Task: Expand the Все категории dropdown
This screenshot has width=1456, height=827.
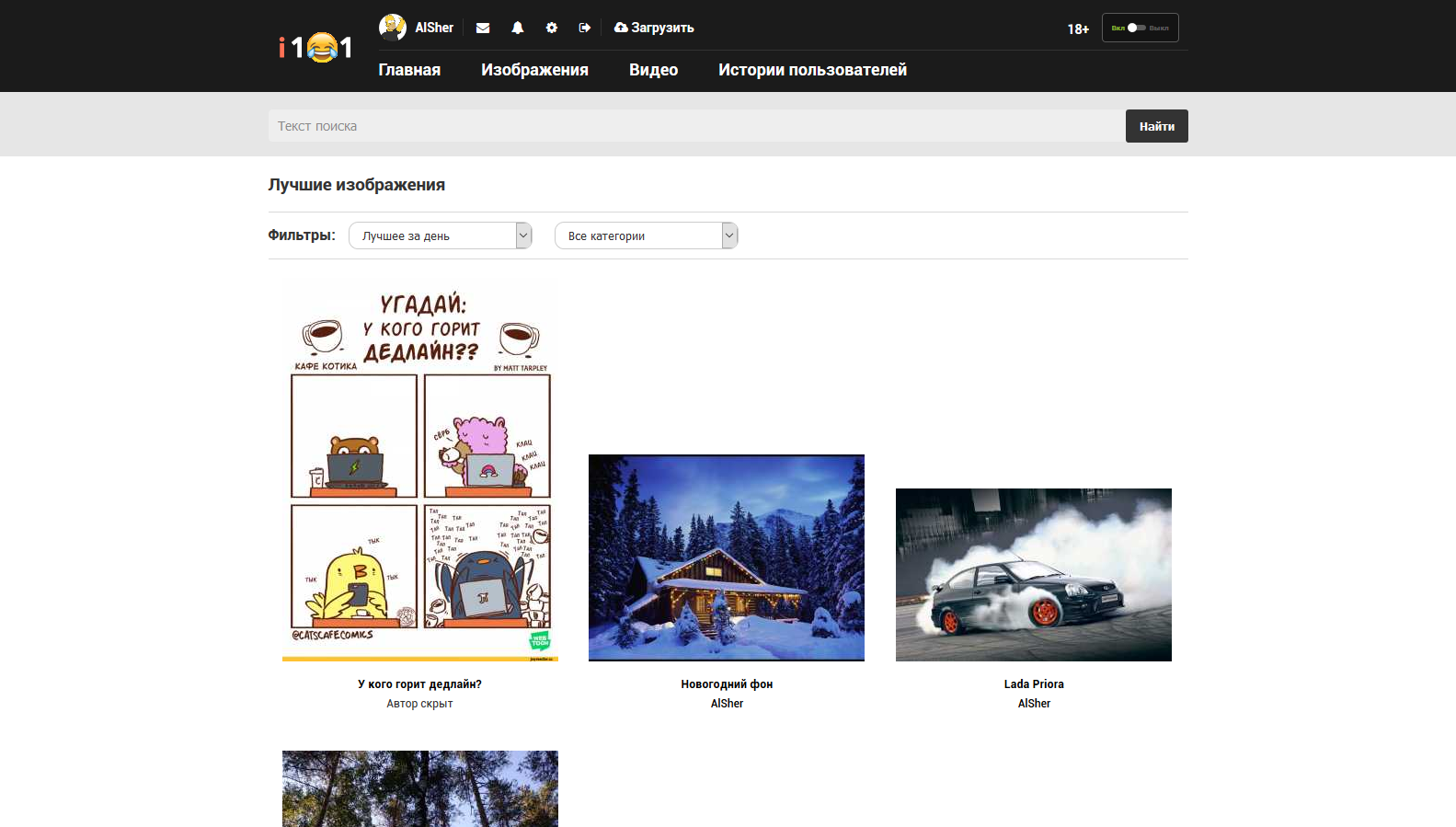Action: click(646, 235)
